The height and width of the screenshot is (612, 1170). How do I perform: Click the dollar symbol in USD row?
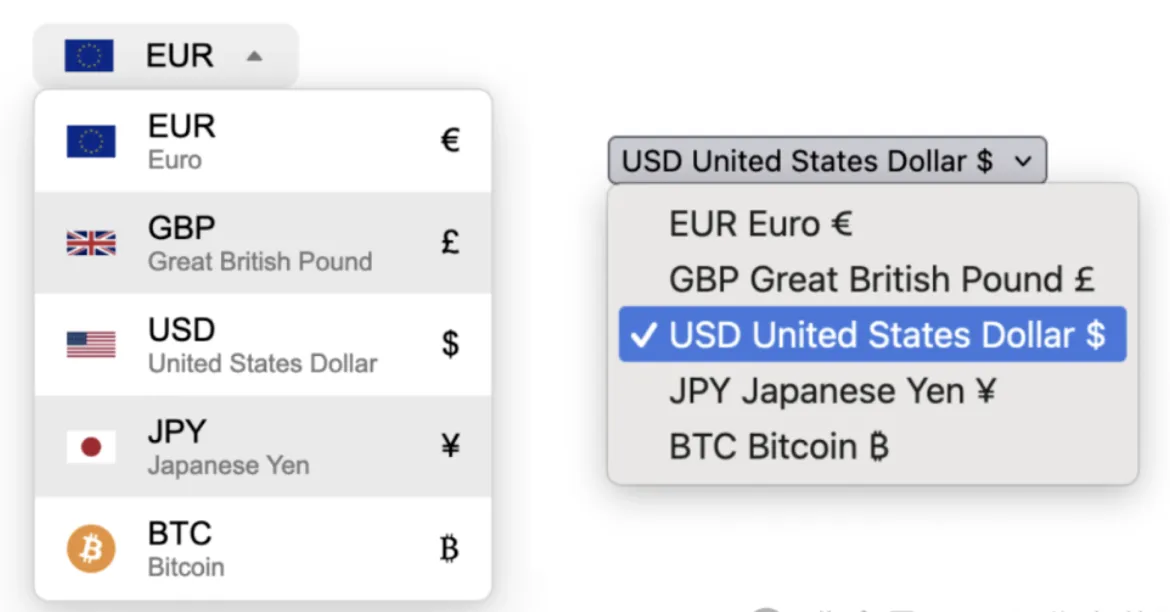click(450, 345)
